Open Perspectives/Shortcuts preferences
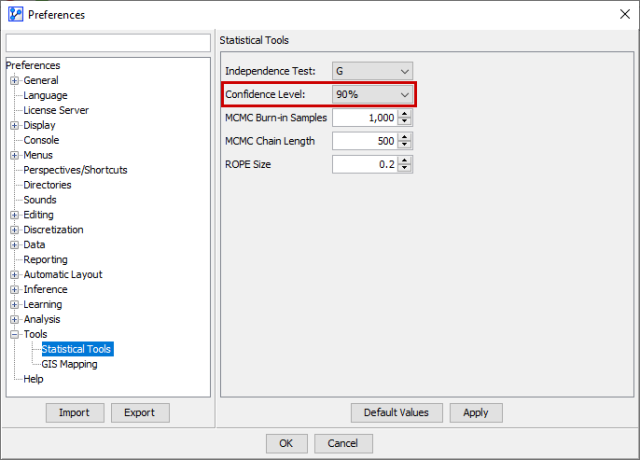The image size is (640, 460). pos(76,170)
